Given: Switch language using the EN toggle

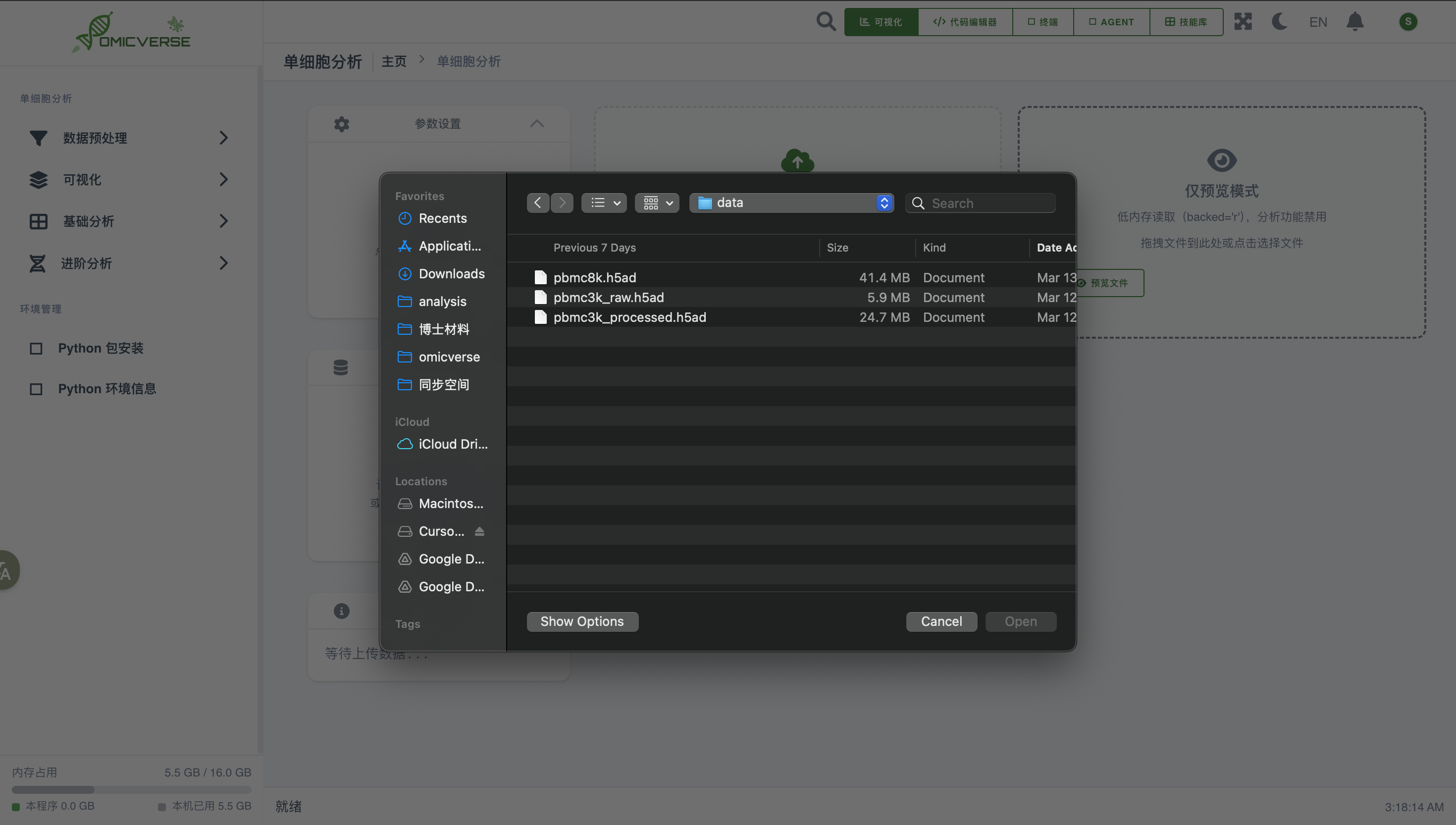Looking at the screenshot, I should pyautogui.click(x=1318, y=21).
